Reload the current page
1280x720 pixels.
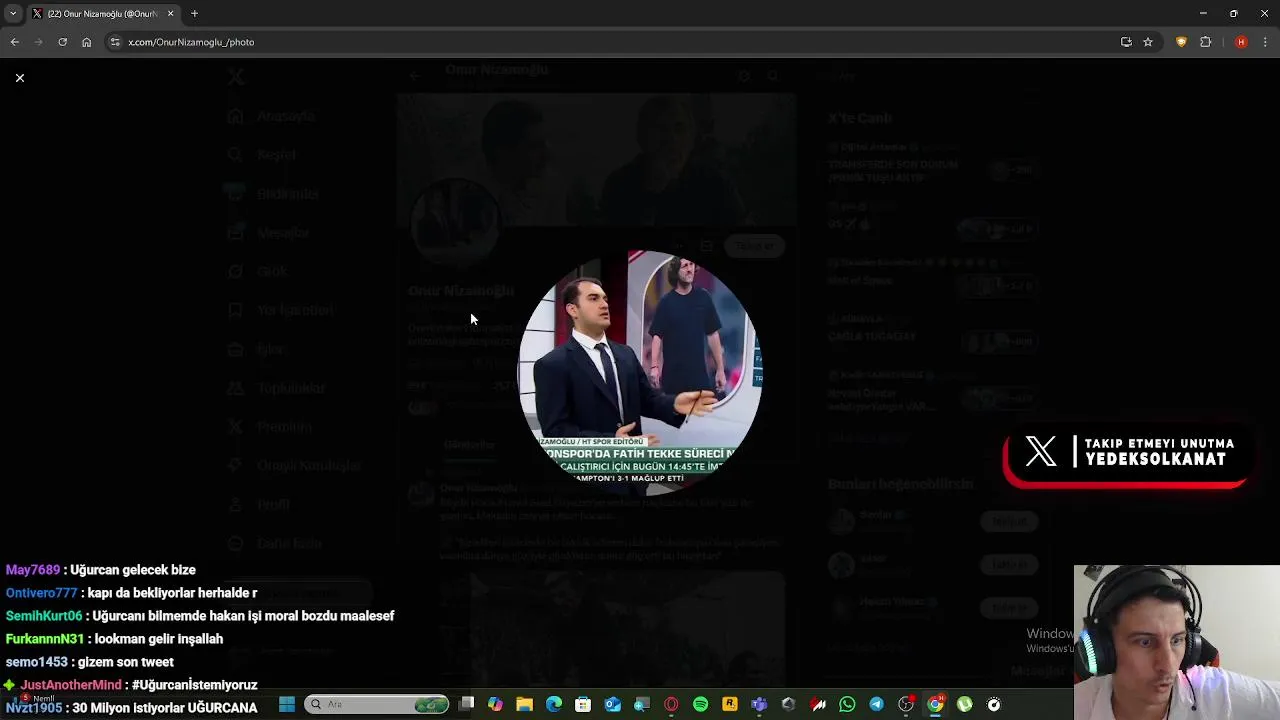click(x=62, y=42)
